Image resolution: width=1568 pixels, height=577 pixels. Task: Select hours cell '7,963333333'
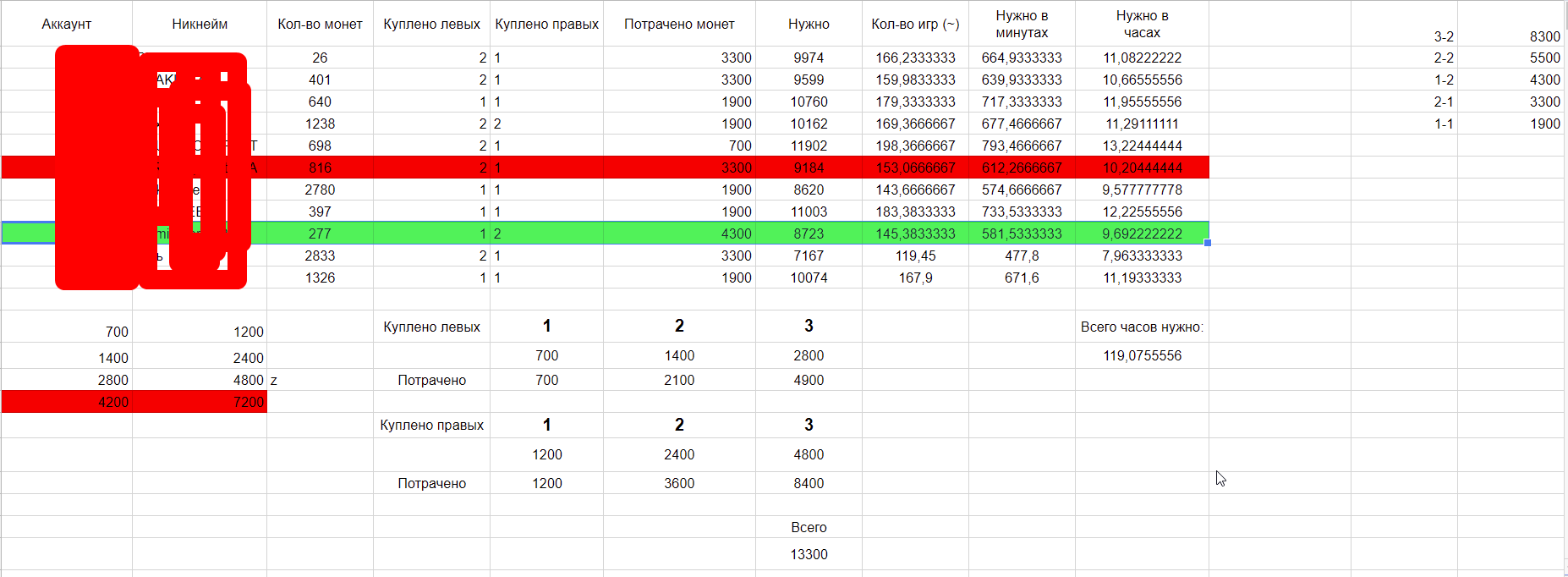(x=1142, y=256)
